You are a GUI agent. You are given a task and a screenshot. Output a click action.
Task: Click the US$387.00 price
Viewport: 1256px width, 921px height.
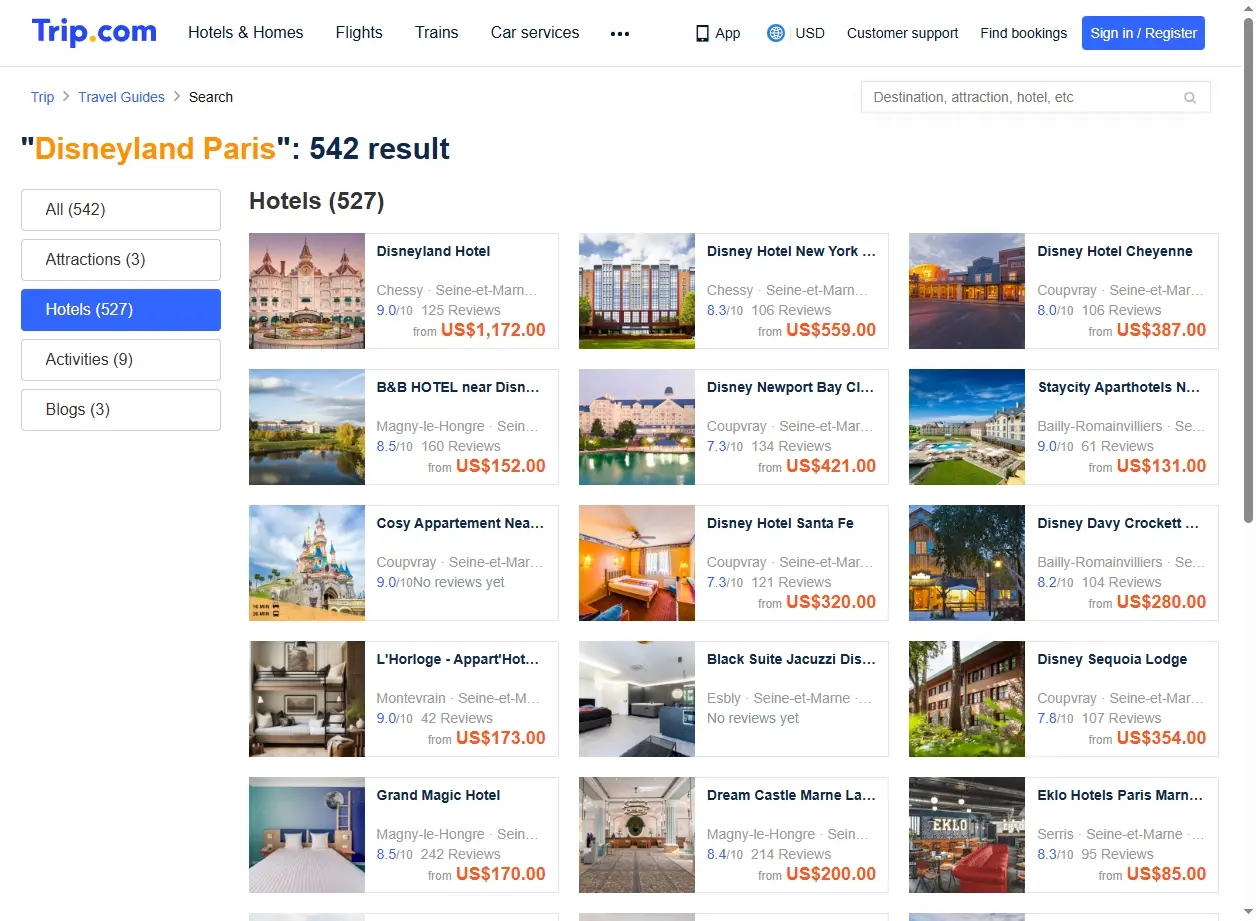click(x=1161, y=330)
